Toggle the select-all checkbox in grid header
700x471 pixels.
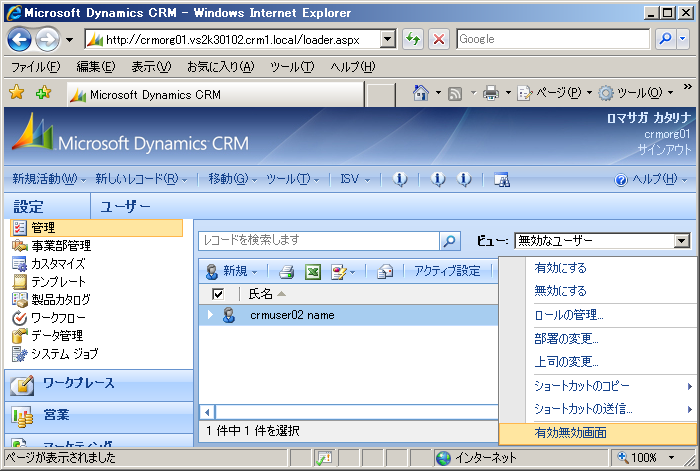point(218,294)
